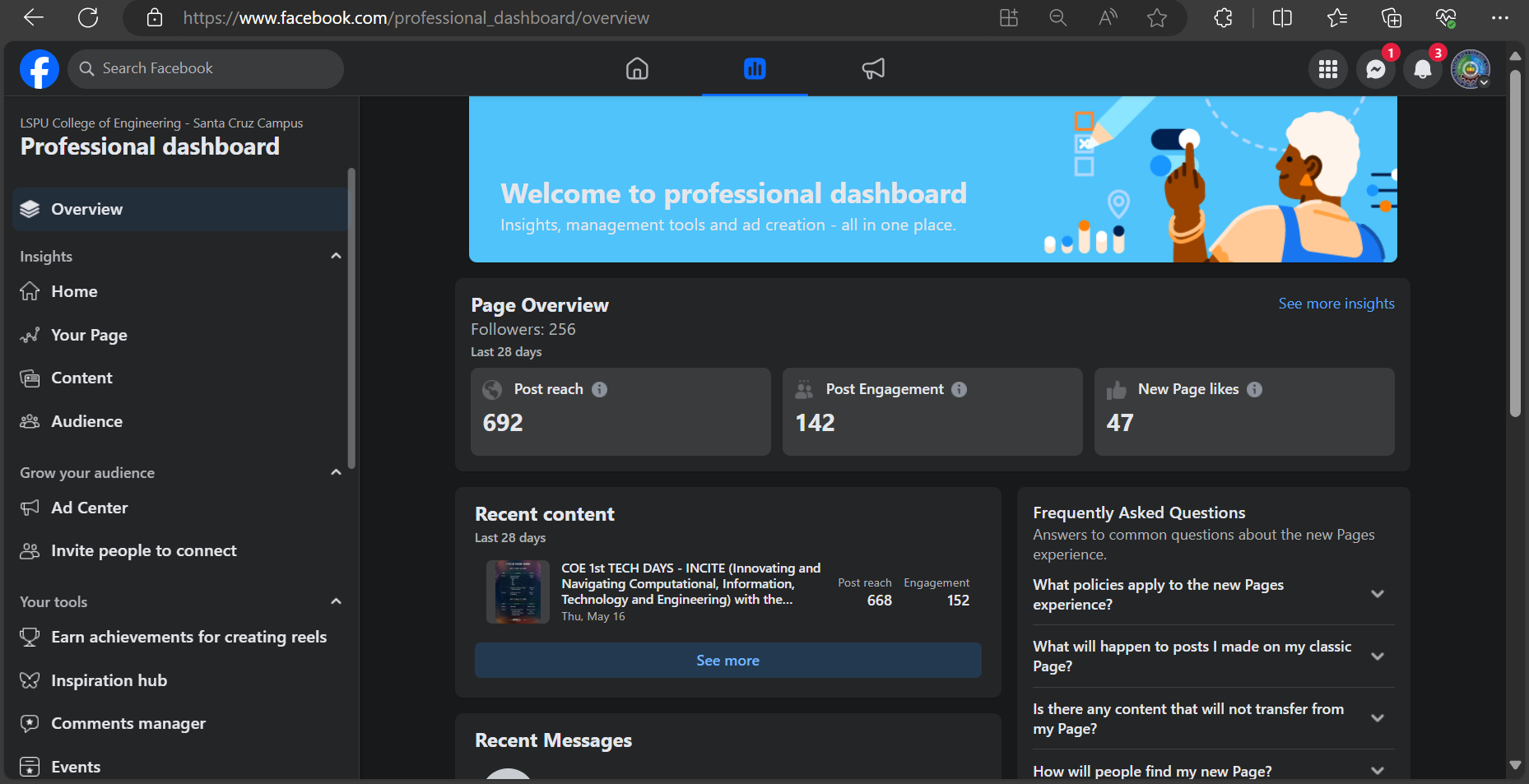Click the Search Facebook field
1529x784 pixels.
[206, 69]
